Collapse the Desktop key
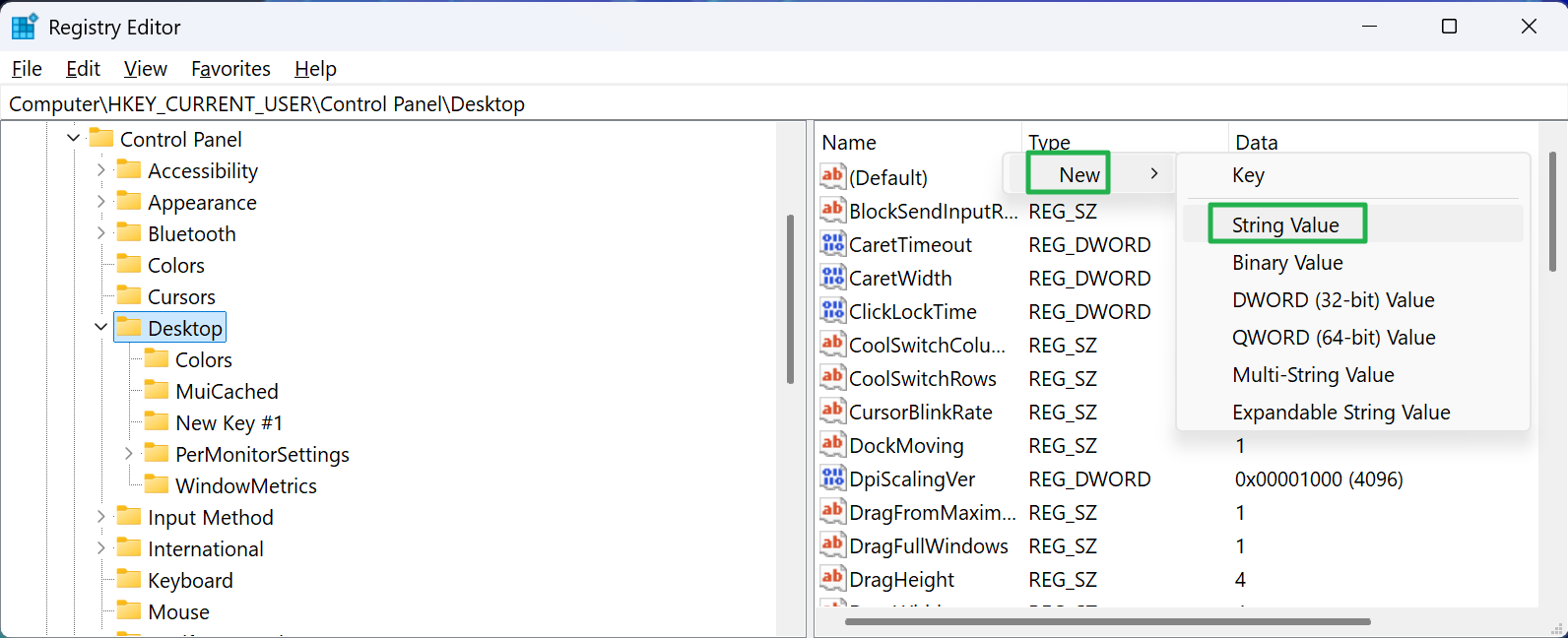 coord(100,328)
